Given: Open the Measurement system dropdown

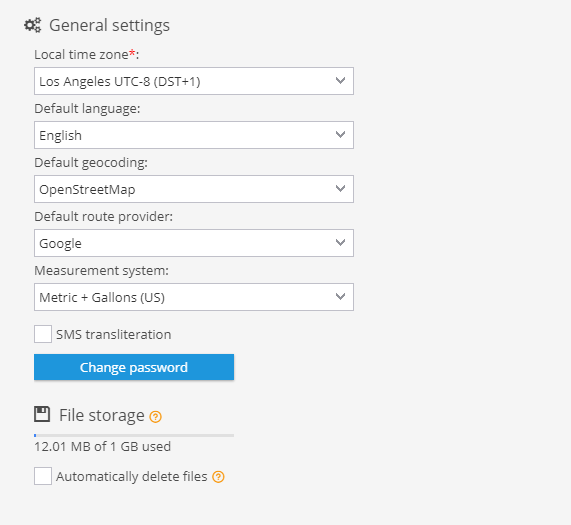Looking at the screenshot, I should 194,297.
